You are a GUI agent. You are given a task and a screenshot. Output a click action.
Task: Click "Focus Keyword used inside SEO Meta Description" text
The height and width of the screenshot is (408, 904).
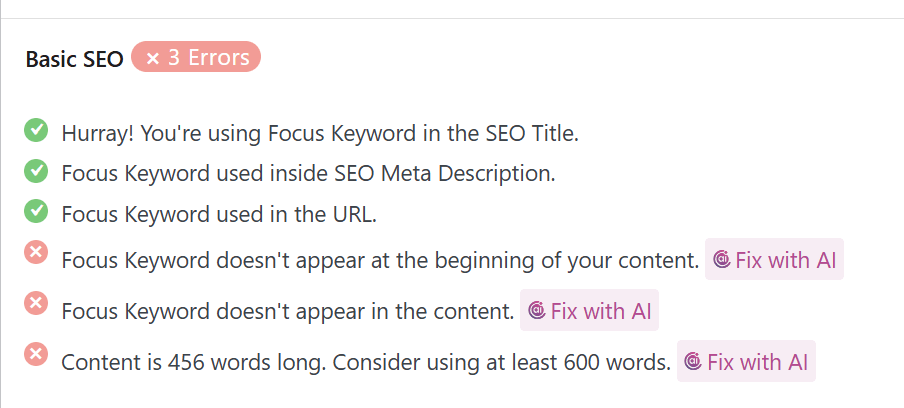[x=308, y=173]
